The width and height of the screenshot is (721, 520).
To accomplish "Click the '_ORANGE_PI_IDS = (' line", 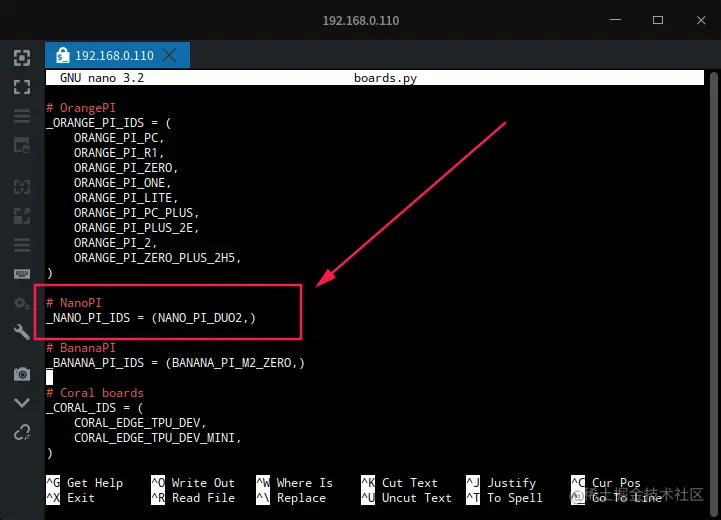I will pyautogui.click(x=109, y=123).
